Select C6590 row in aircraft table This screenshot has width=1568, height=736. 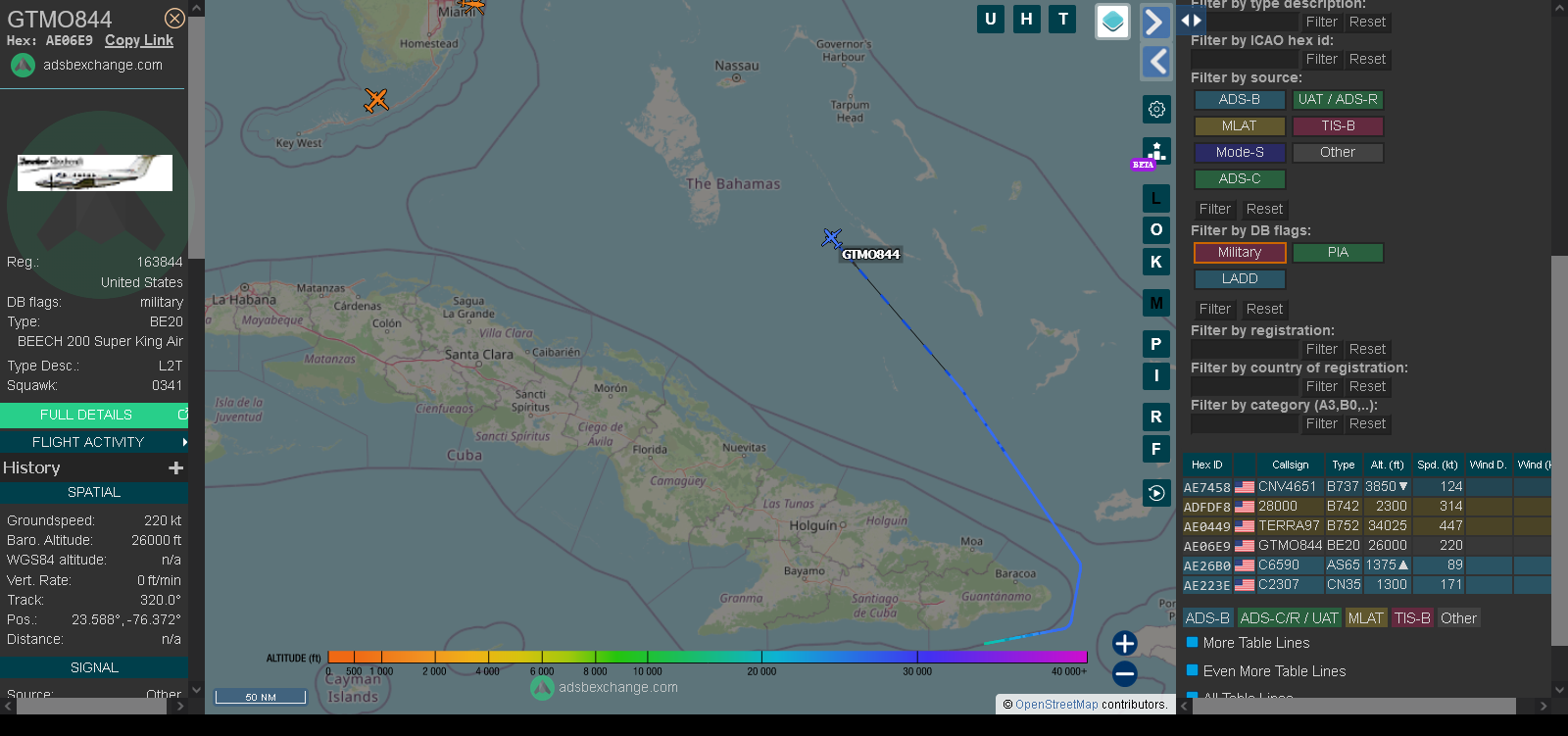pyautogui.click(x=1366, y=565)
